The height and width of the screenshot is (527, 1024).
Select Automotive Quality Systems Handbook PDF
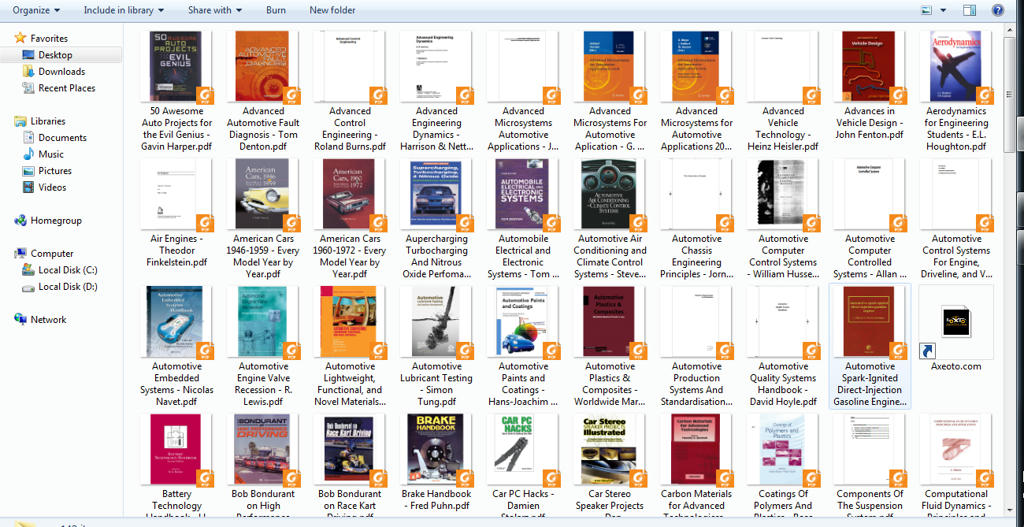[x=783, y=323]
